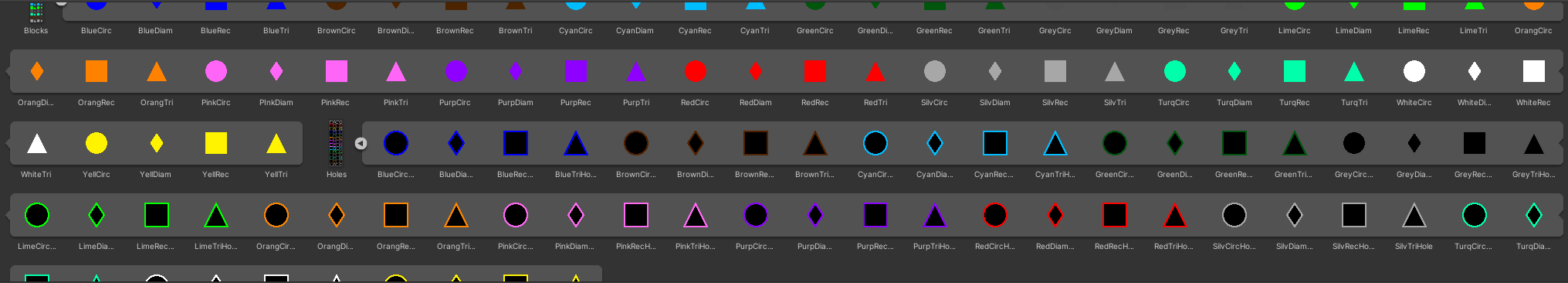The height and width of the screenshot is (283, 1568).
Task: Click the GreenCirc label
Action: (814, 31)
